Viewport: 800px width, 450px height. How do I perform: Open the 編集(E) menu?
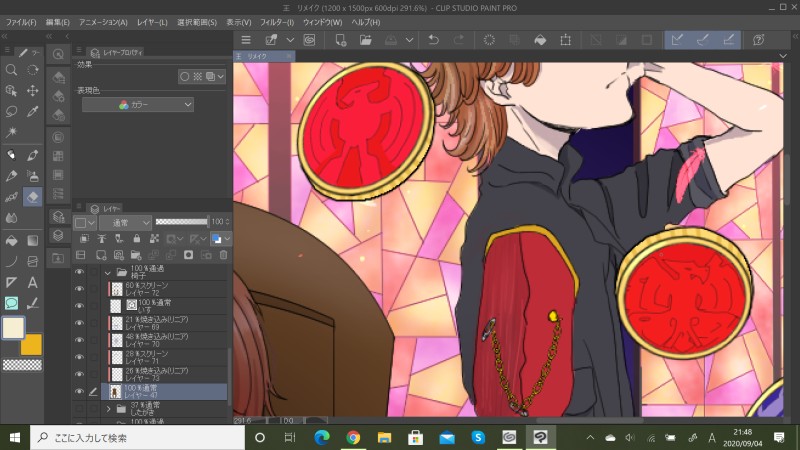click(x=57, y=22)
